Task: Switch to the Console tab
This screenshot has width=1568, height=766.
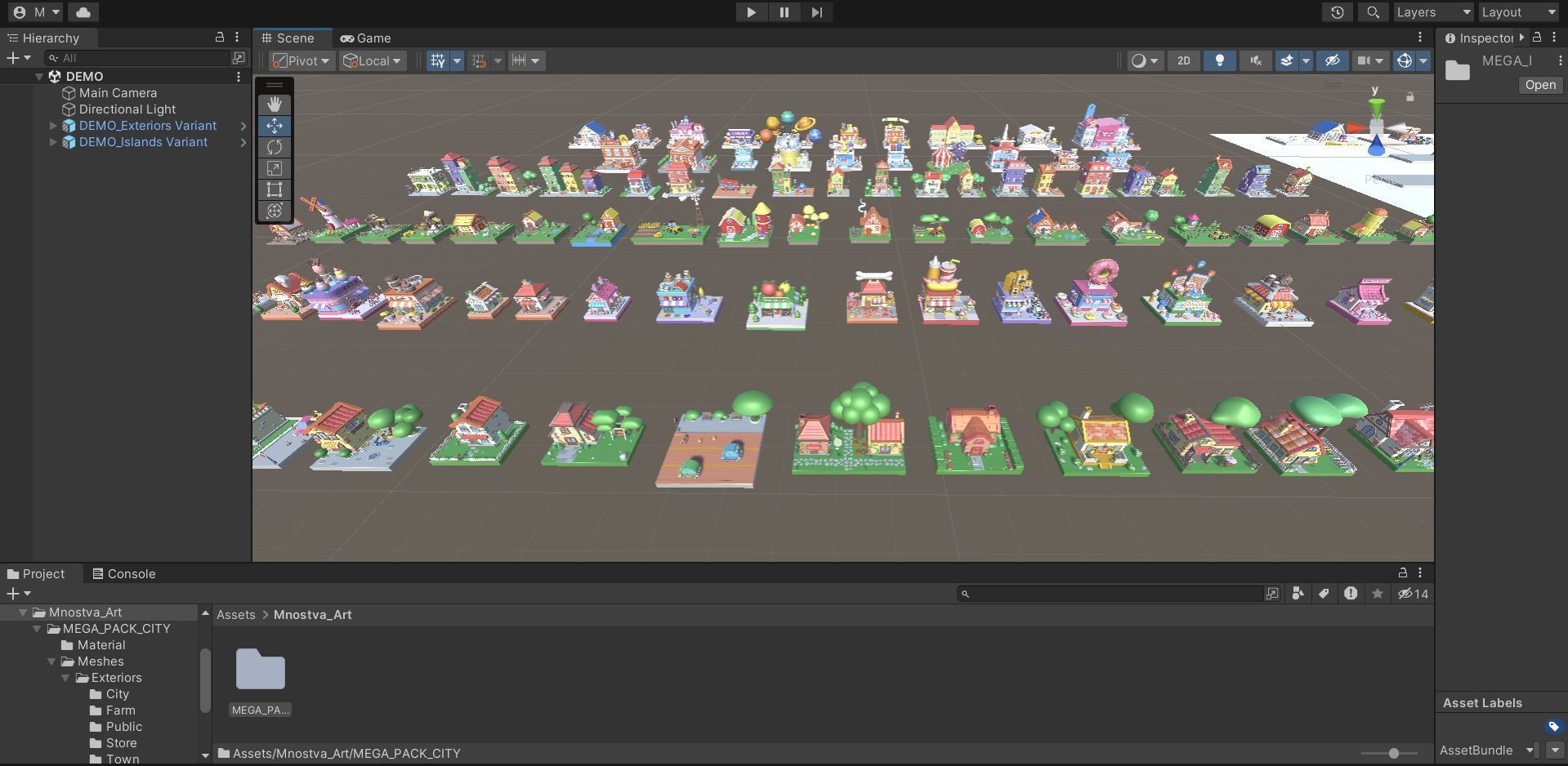Action: pyautogui.click(x=124, y=574)
